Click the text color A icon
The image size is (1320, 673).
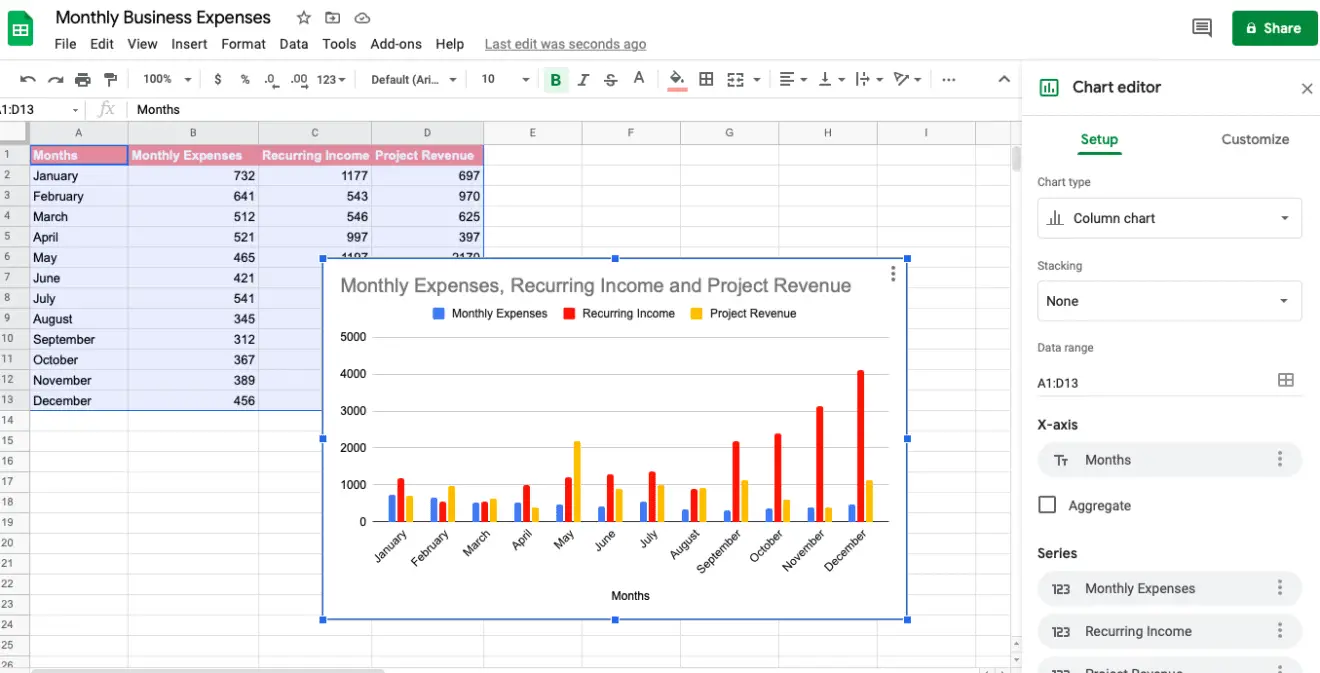tap(639, 78)
